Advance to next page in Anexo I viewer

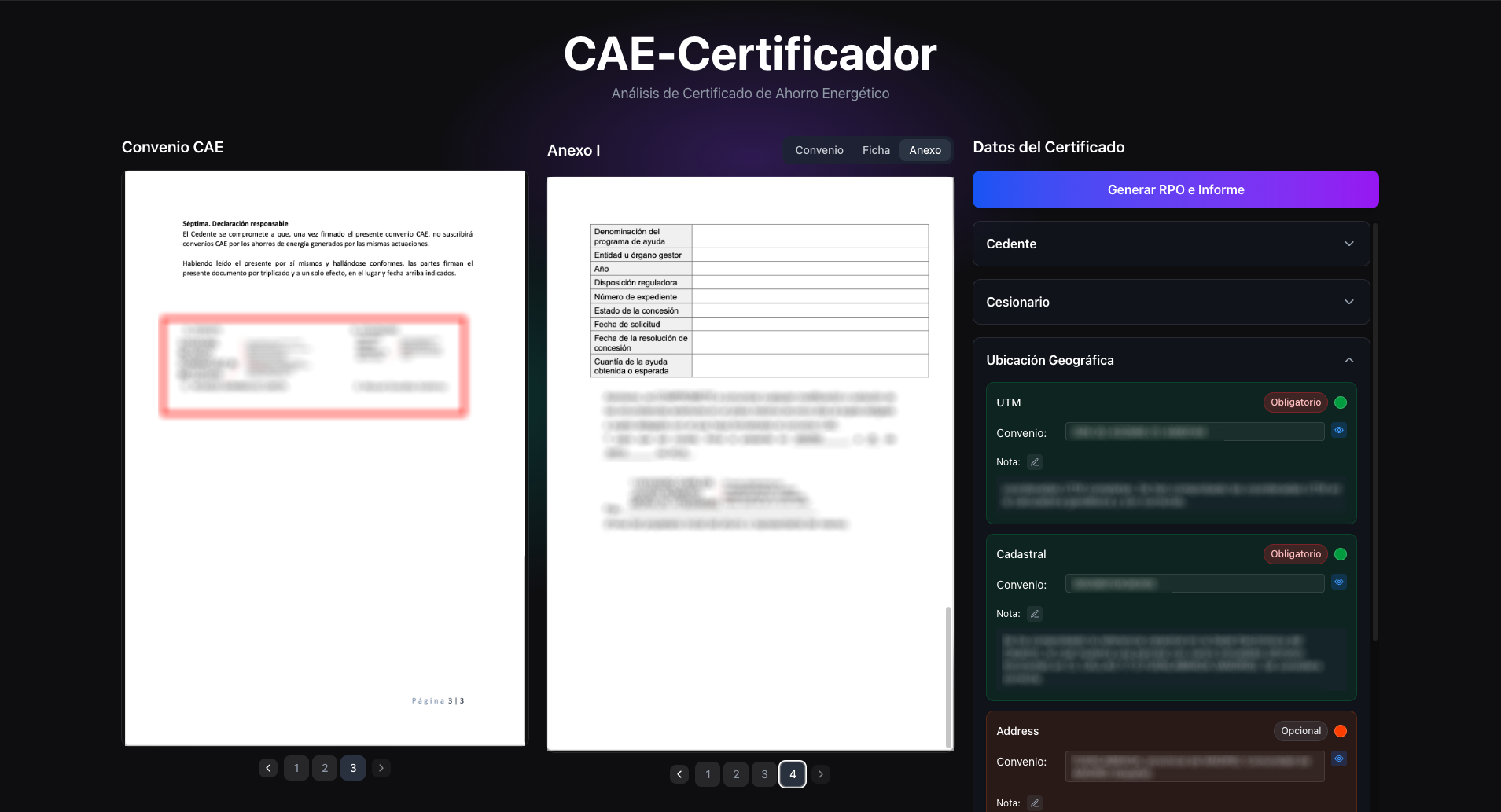point(820,773)
